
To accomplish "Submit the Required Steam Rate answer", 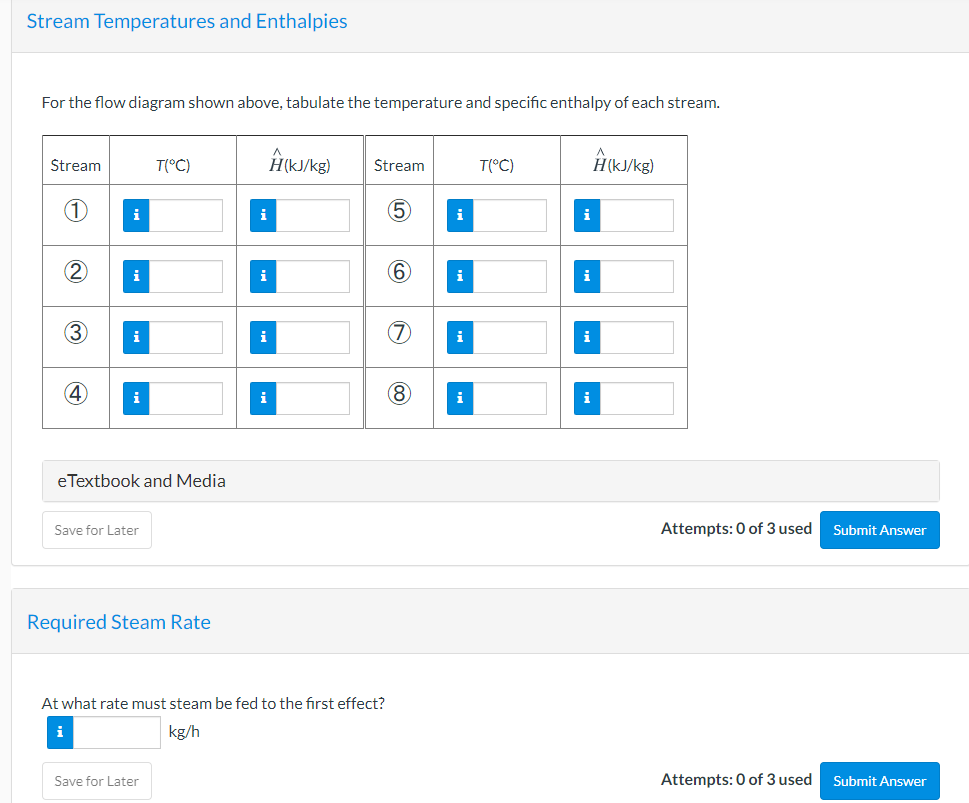I will [x=879, y=781].
